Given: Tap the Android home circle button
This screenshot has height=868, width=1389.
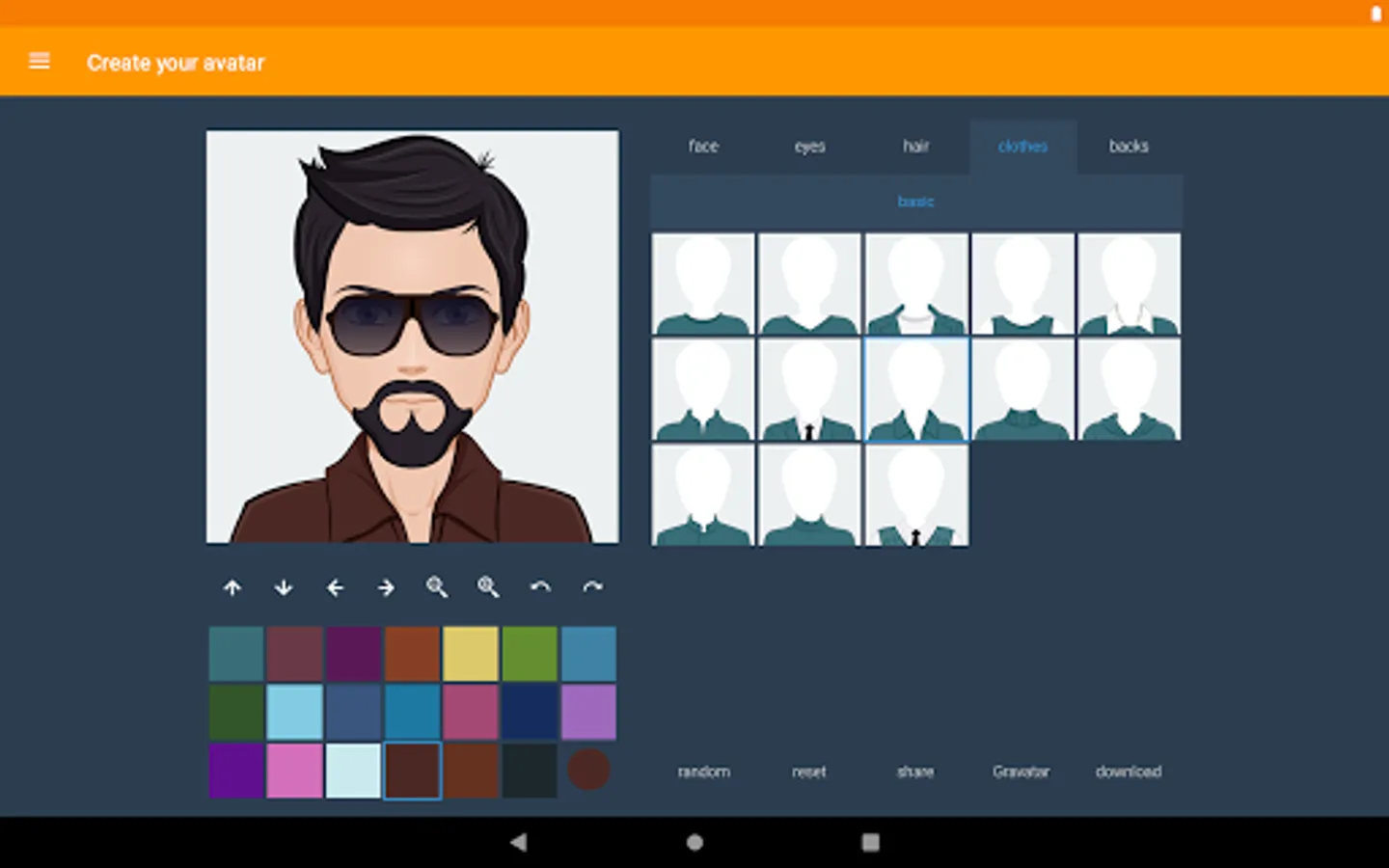Looking at the screenshot, I should click(x=694, y=842).
